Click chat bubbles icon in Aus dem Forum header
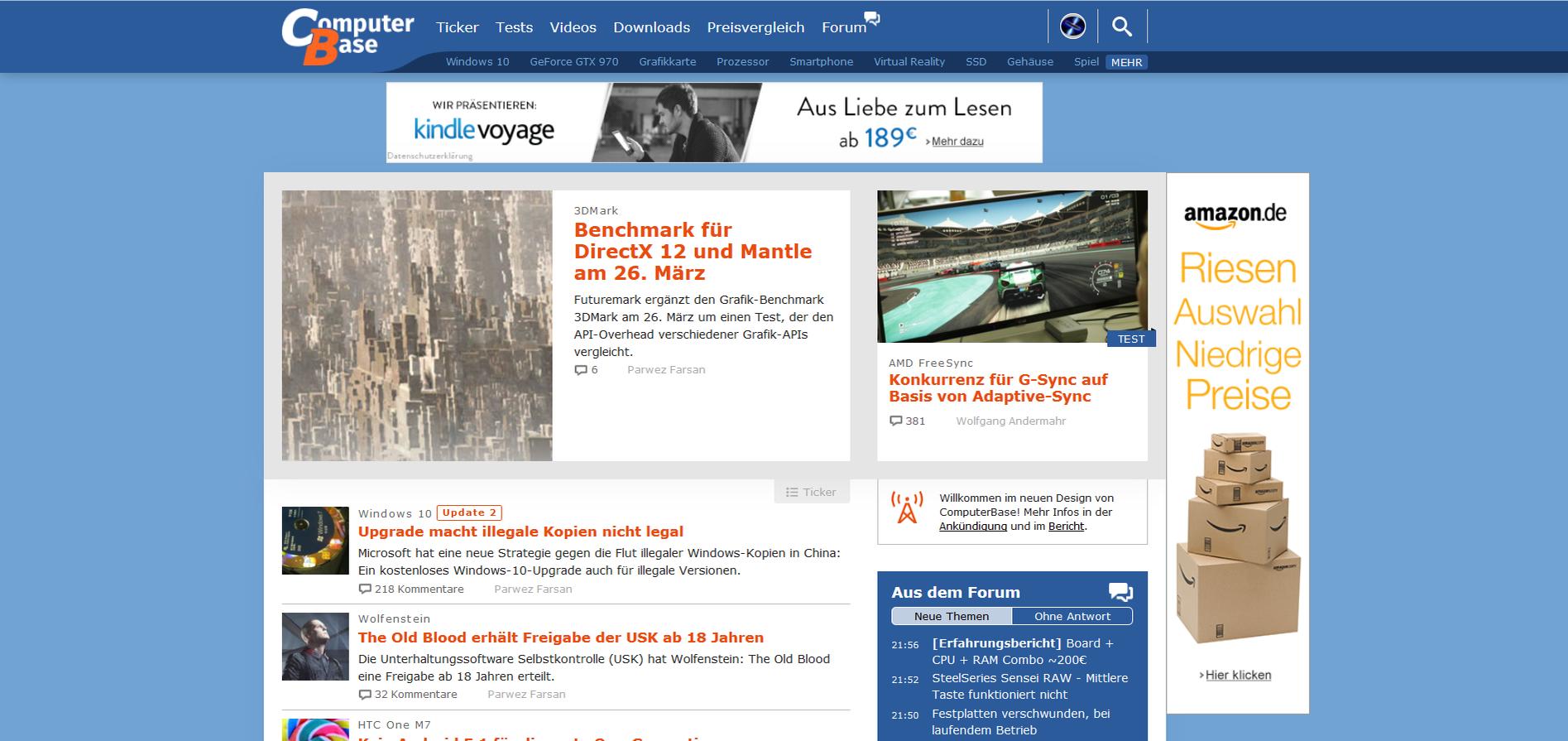 coord(1120,592)
